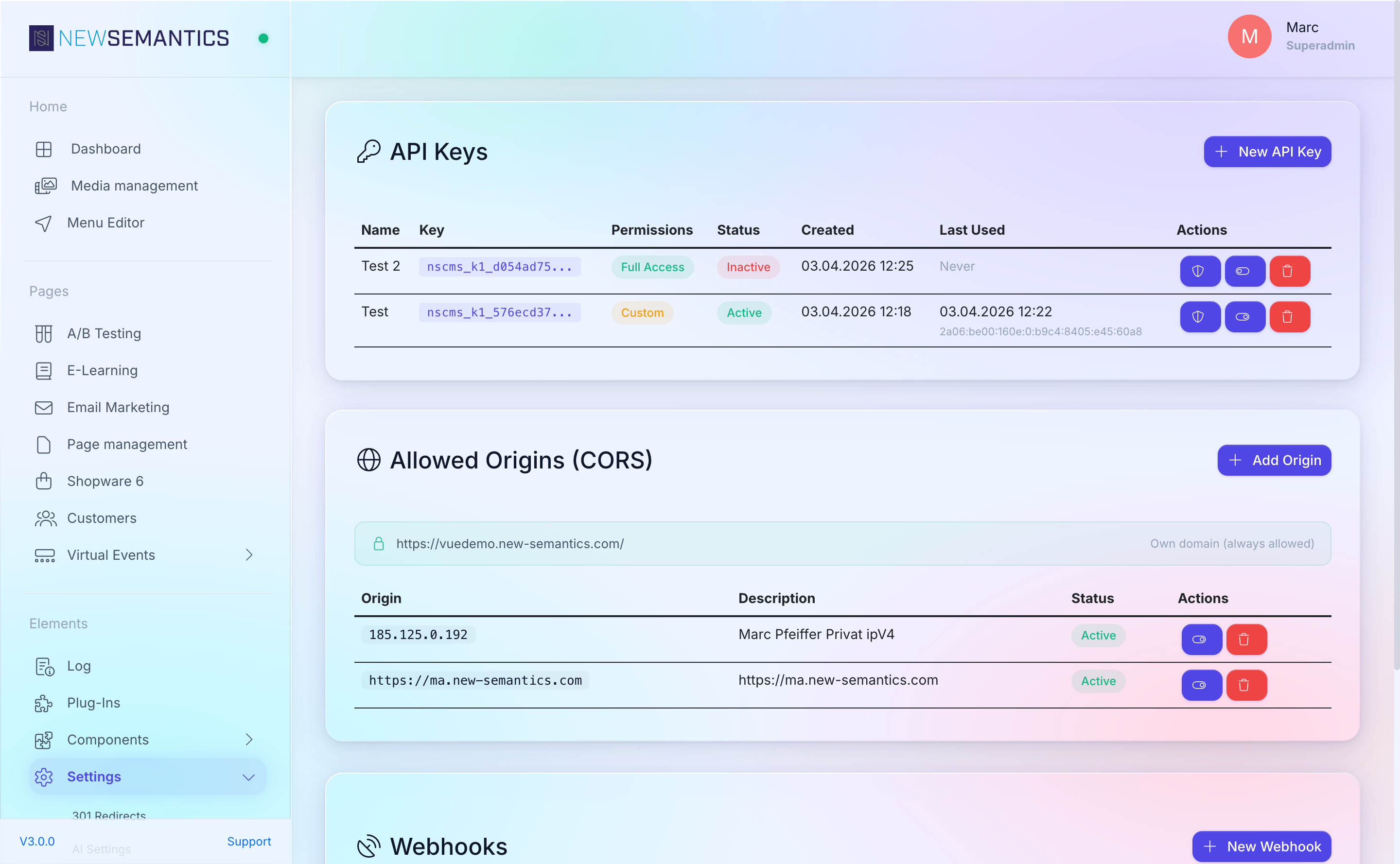1400x864 pixels.
Task: Click the Components icon
Action: 43,740
